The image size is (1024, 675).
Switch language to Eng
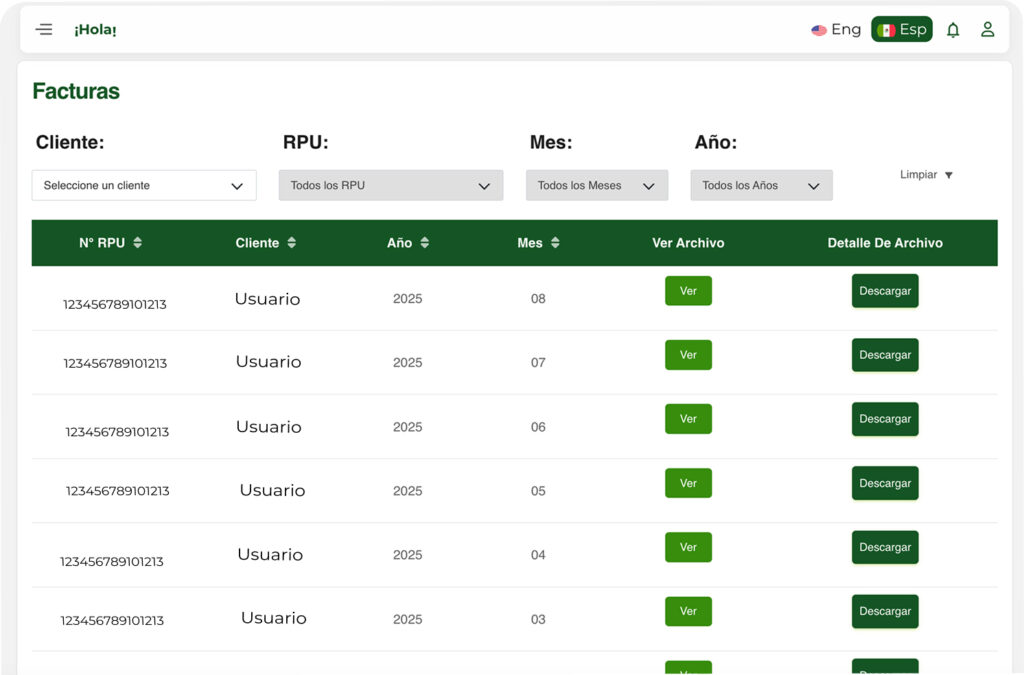point(836,30)
